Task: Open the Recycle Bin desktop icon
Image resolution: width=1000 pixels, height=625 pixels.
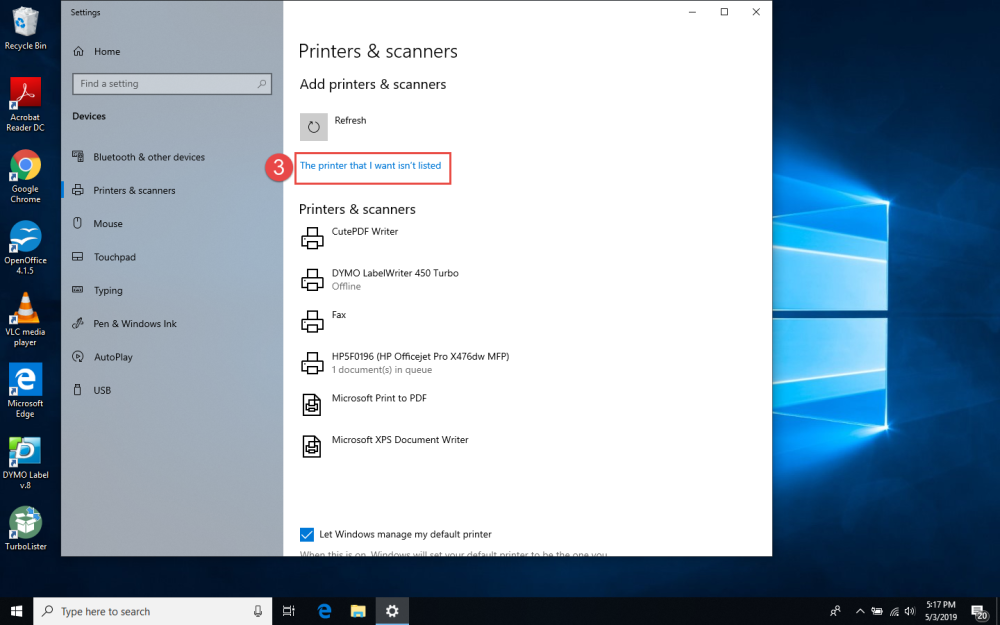Action: point(26,28)
